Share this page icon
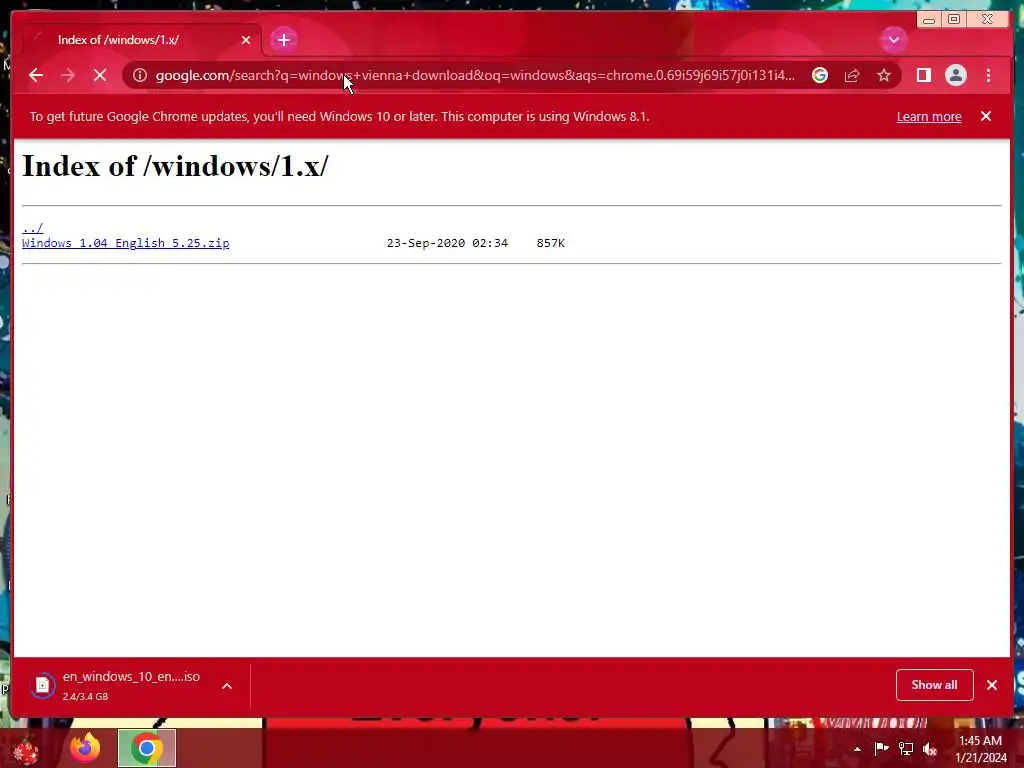The image size is (1024, 768). 852,75
